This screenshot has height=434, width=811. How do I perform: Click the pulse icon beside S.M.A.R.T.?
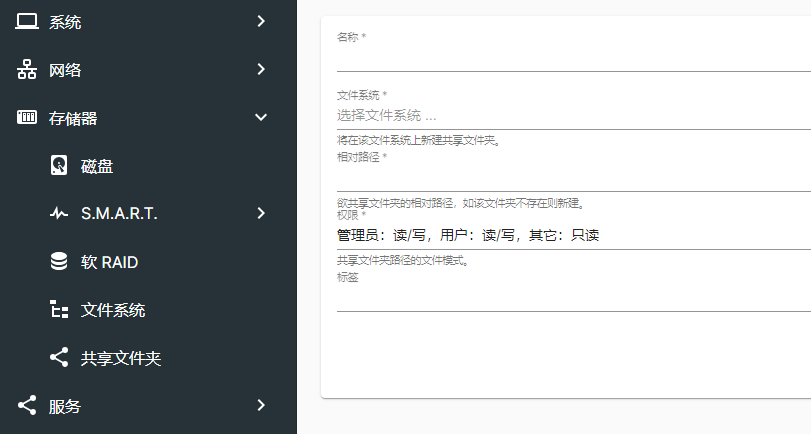pos(59,213)
